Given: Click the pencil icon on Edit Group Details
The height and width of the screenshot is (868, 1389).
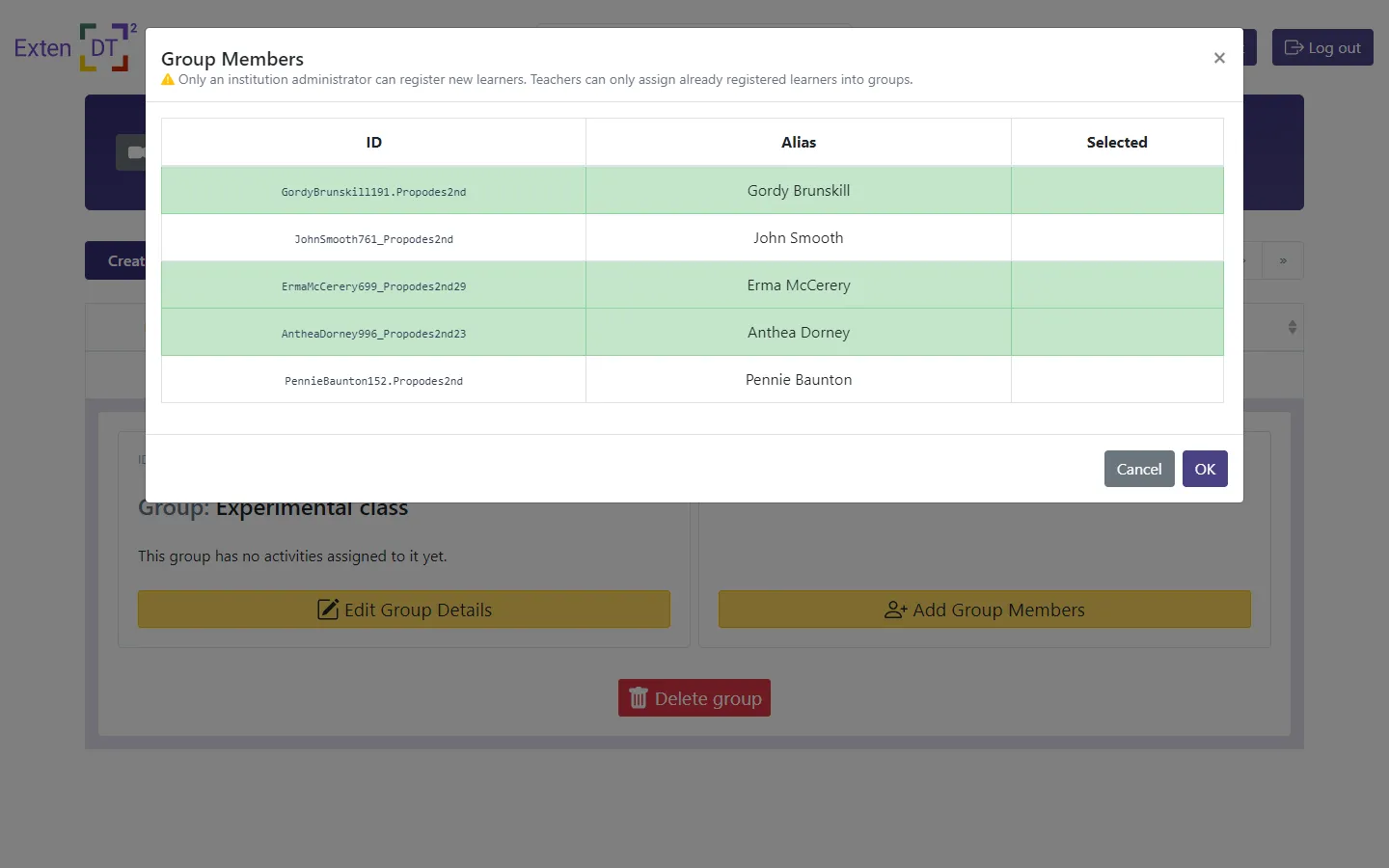Looking at the screenshot, I should [x=328, y=610].
